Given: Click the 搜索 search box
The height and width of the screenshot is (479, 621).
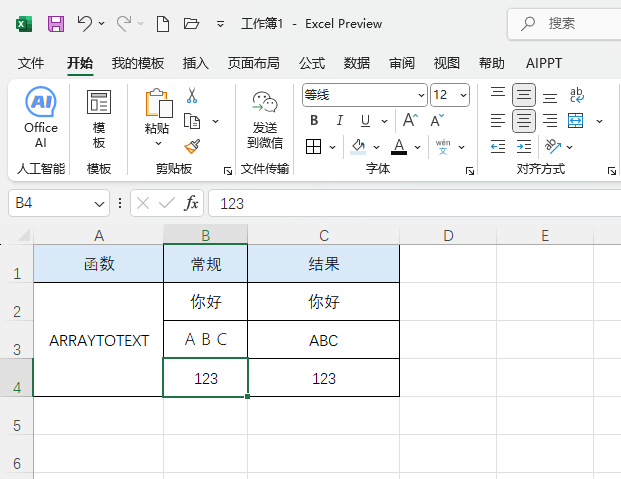Looking at the screenshot, I should (564, 24).
